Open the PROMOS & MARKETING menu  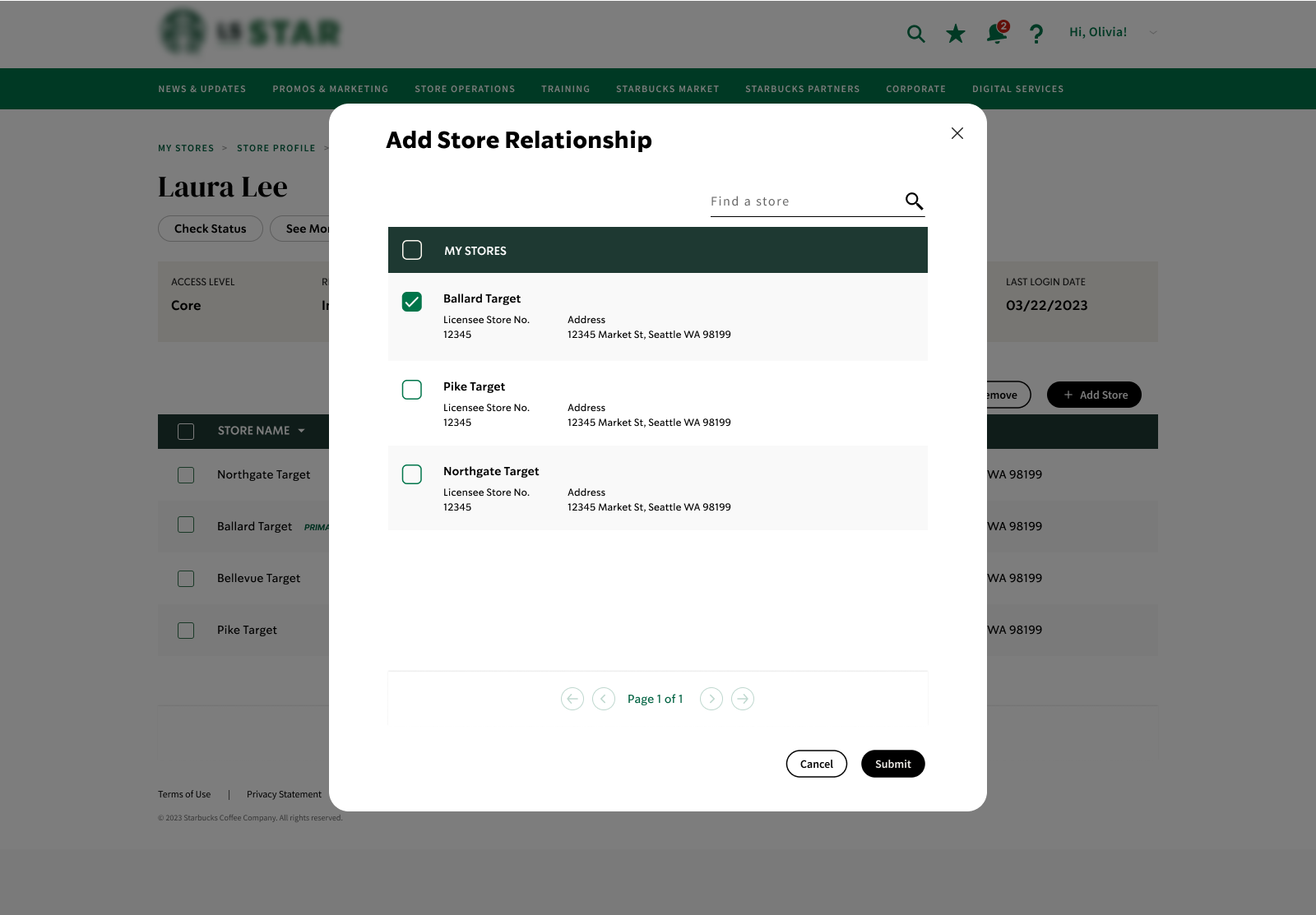click(331, 89)
